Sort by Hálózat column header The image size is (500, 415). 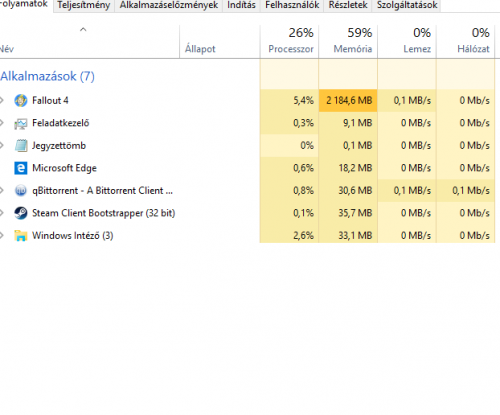pyautogui.click(x=466, y=42)
